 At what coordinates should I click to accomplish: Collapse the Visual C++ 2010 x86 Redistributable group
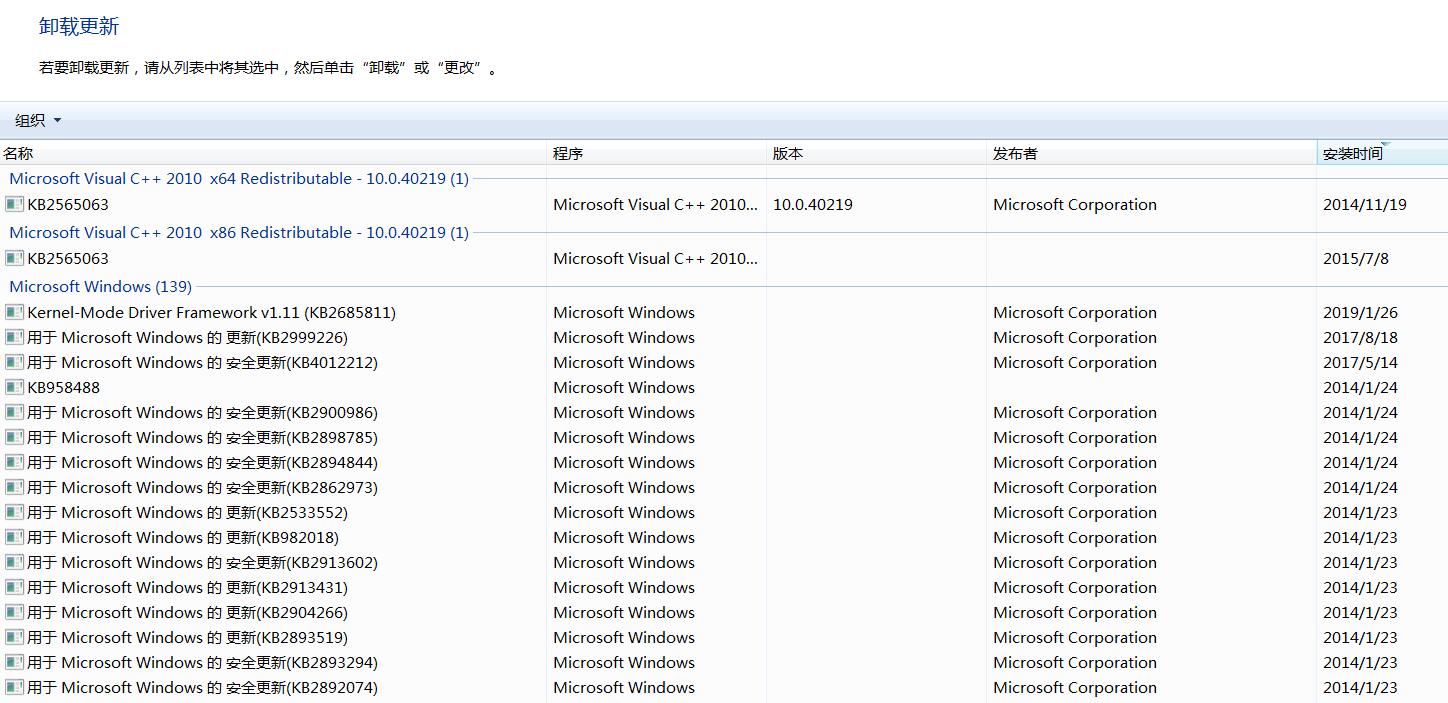click(x=239, y=232)
